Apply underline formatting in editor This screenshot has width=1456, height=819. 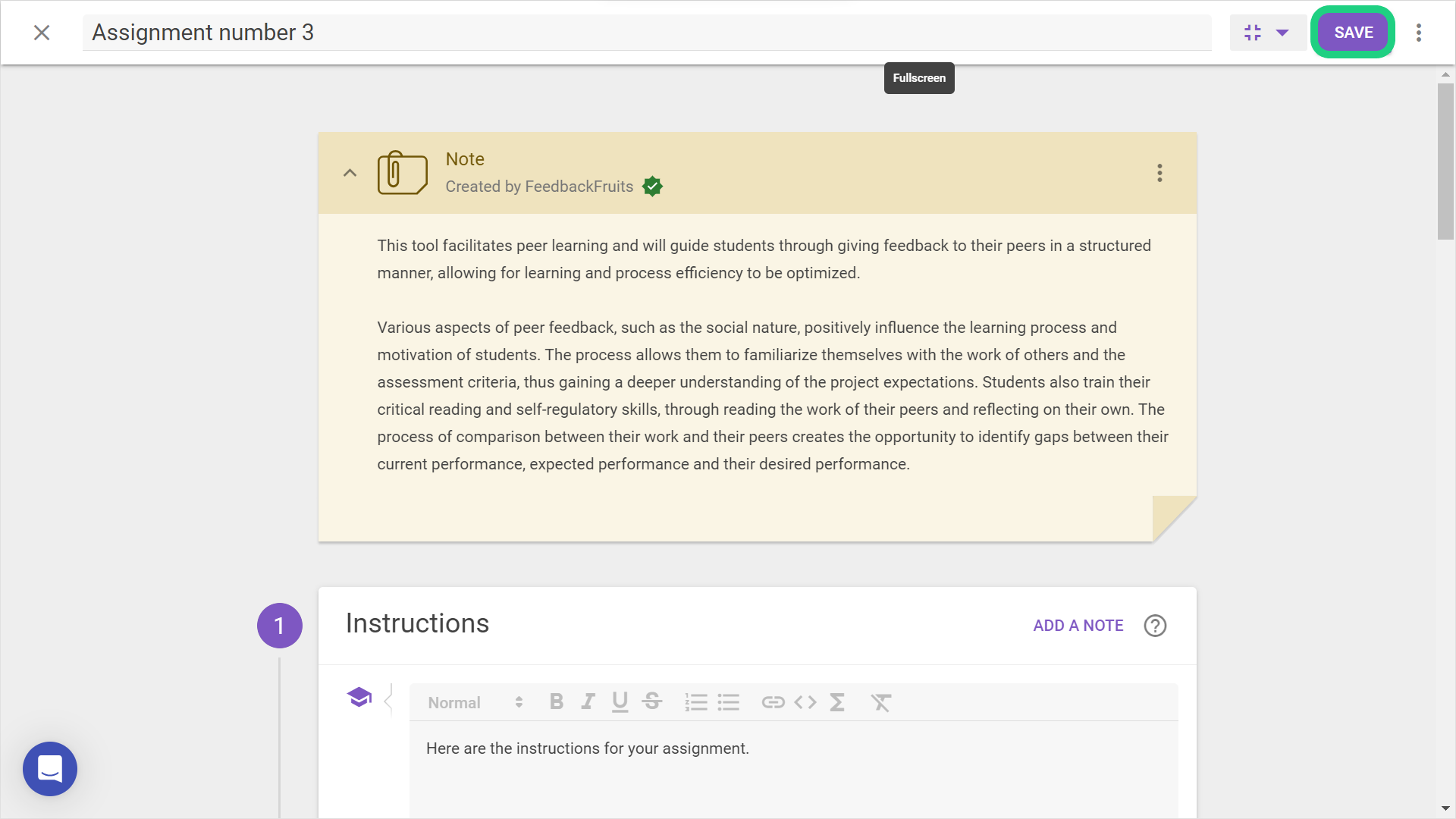[620, 702]
